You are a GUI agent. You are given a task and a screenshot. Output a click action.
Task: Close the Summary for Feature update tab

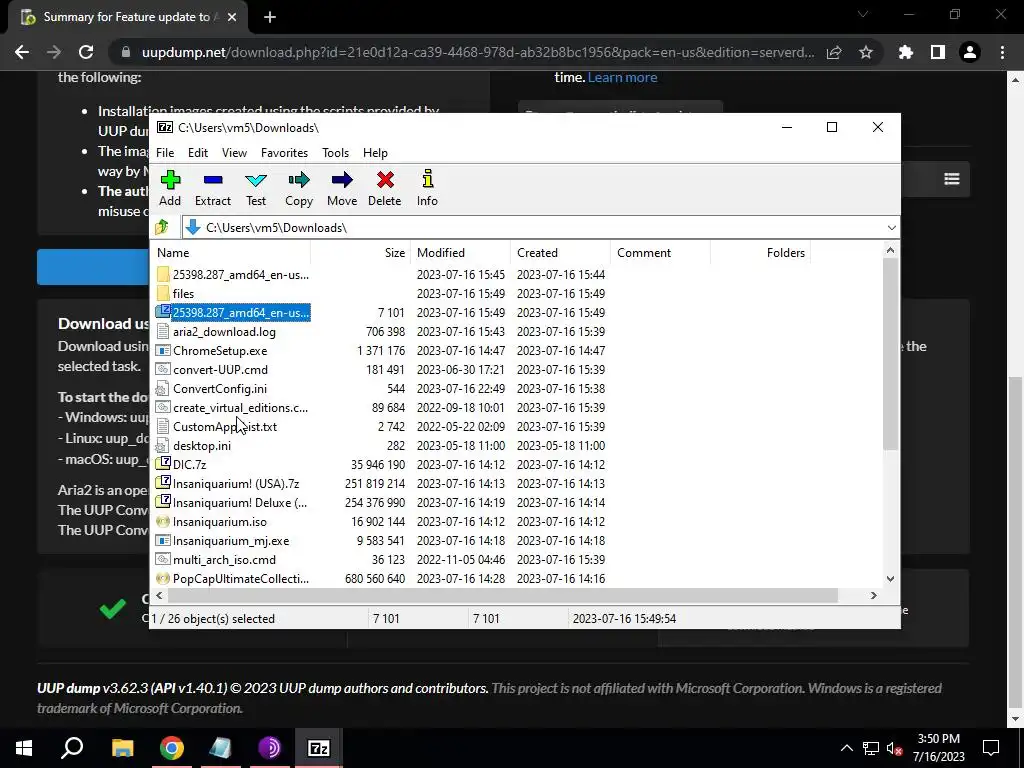(x=232, y=17)
